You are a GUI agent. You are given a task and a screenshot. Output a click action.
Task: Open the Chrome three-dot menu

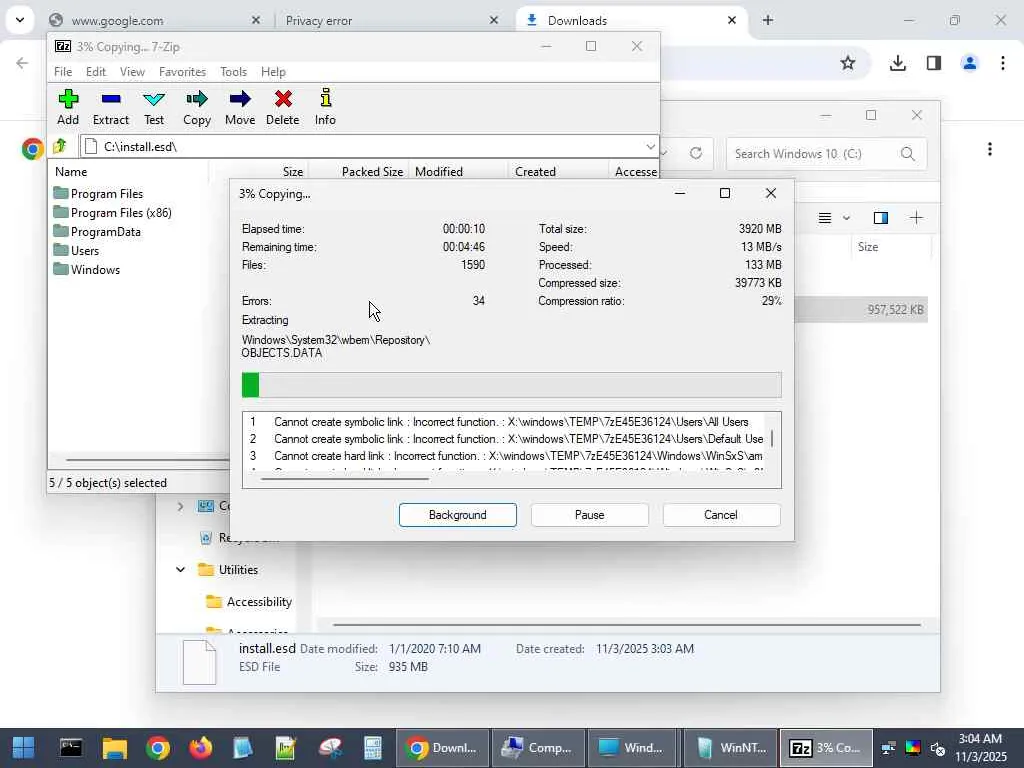[x=1003, y=63]
